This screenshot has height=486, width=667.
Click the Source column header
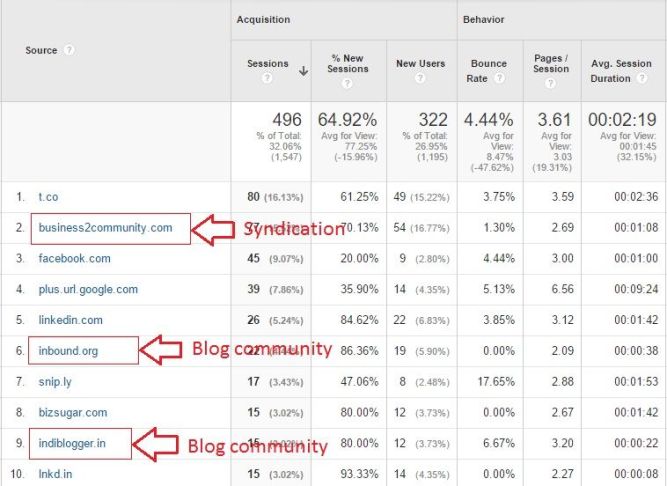pos(41,50)
